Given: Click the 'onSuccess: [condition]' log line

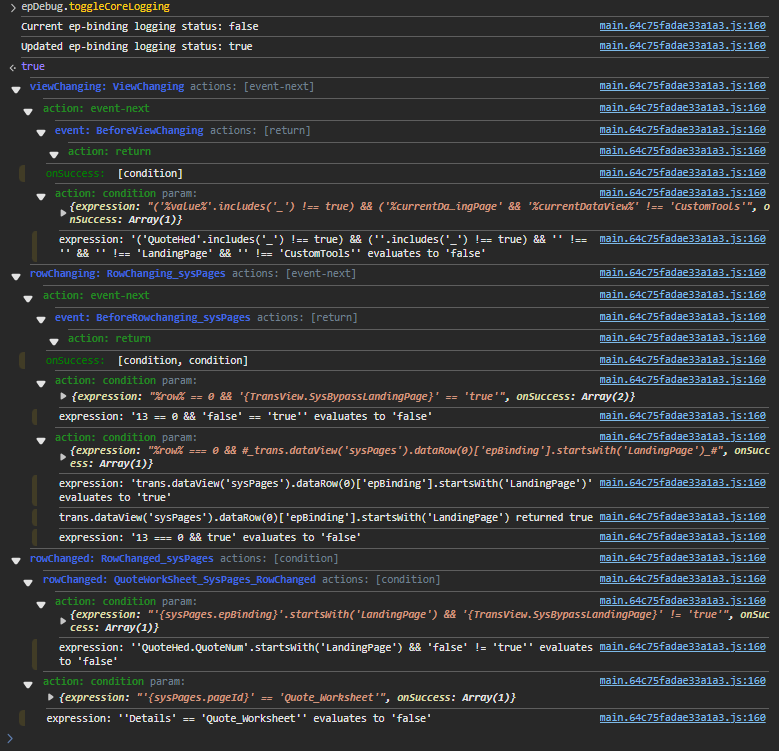Looking at the screenshot, I should click(x=114, y=173).
